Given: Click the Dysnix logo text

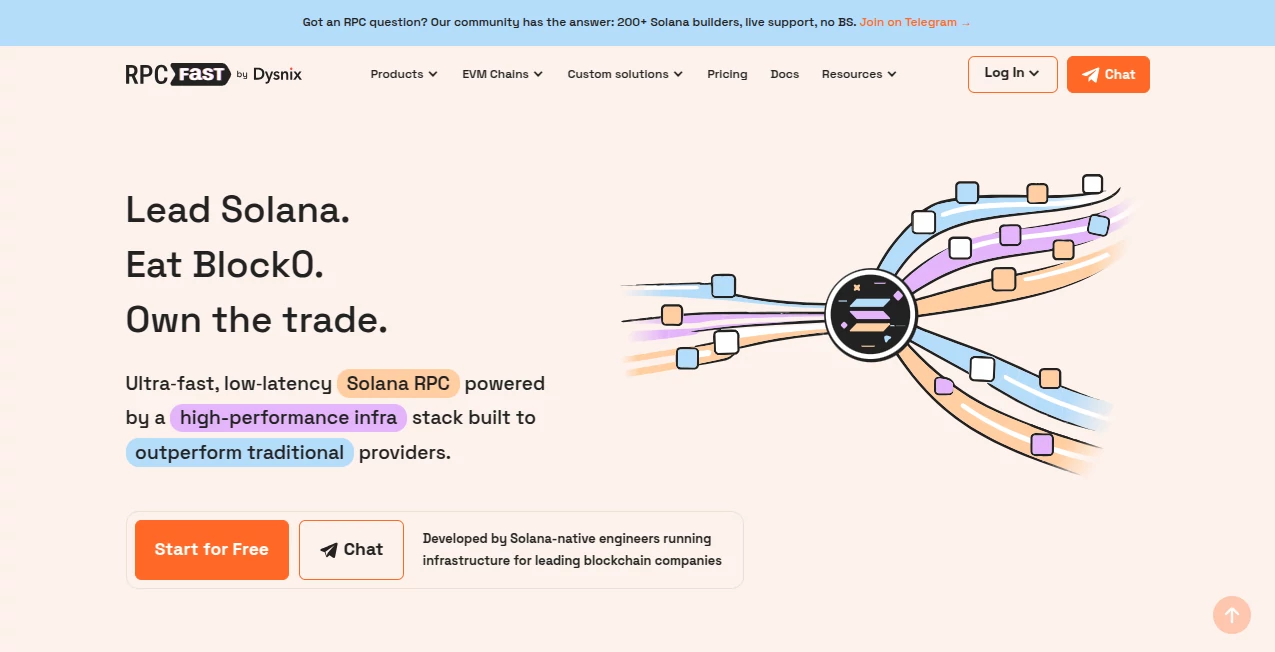Looking at the screenshot, I should pyautogui.click(x=277, y=74).
